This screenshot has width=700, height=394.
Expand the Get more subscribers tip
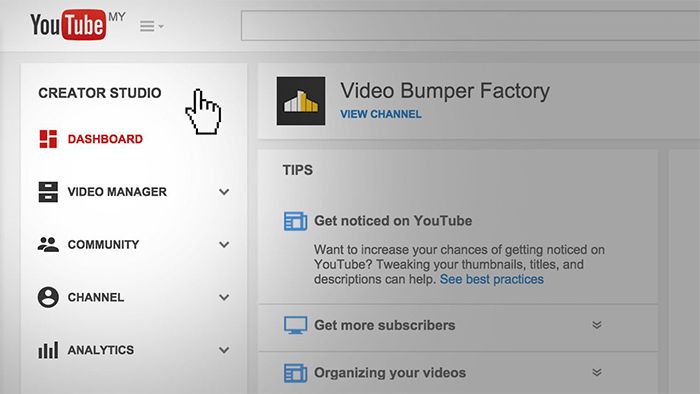click(597, 325)
